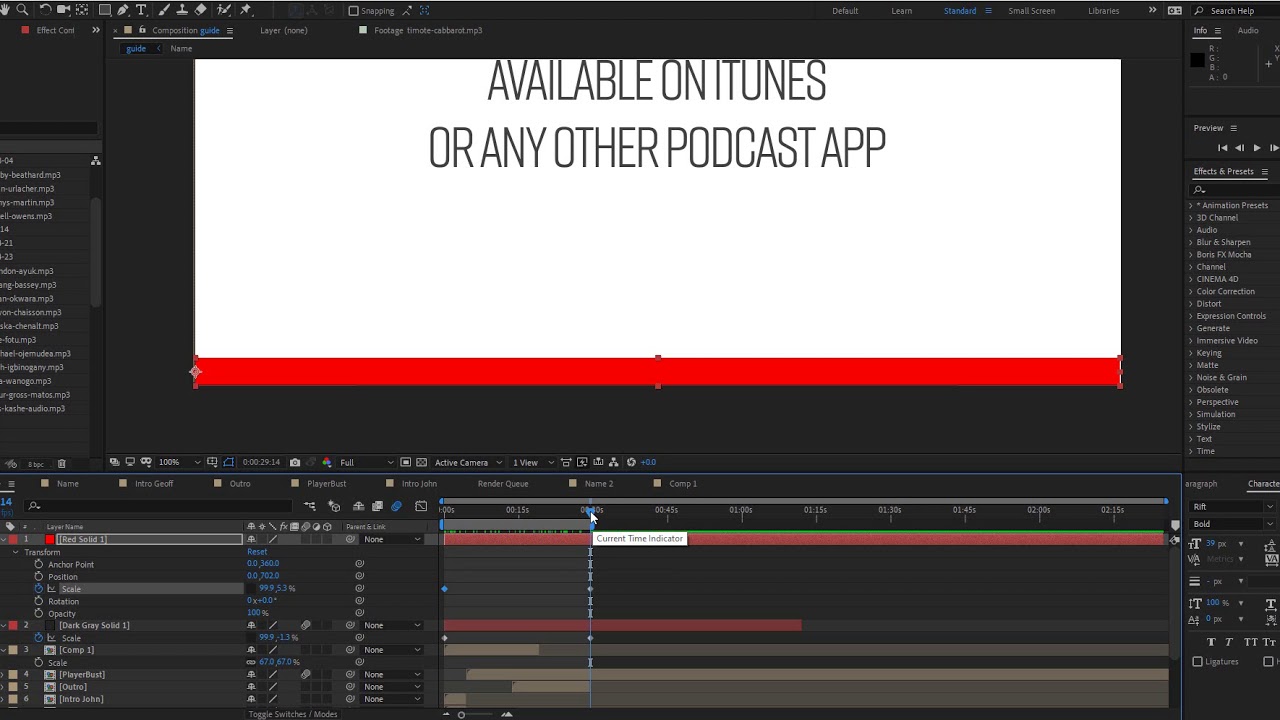The width and height of the screenshot is (1280, 720).
Task: Open parent dropdown for Red Solid 1
Action: (392, 540)
